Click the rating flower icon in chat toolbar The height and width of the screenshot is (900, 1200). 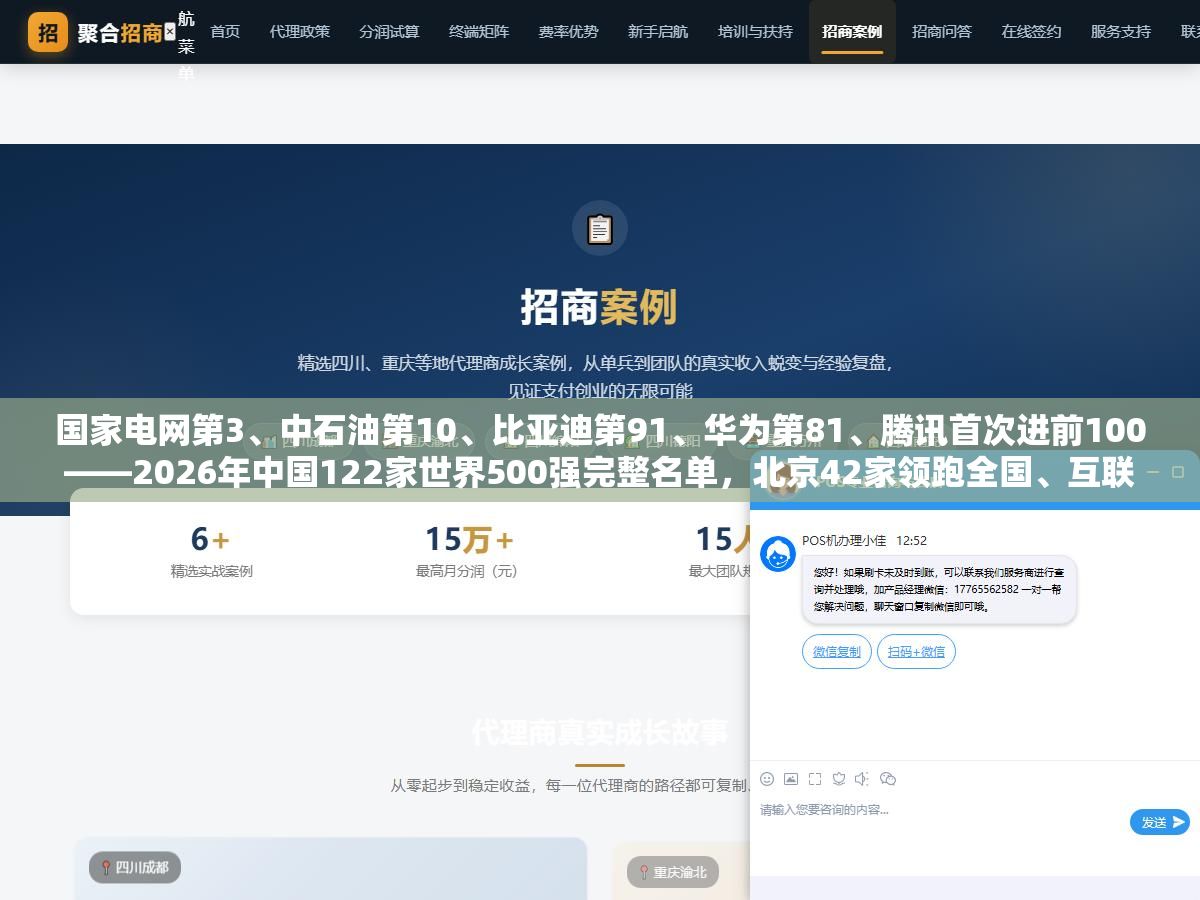click(839, 779)
